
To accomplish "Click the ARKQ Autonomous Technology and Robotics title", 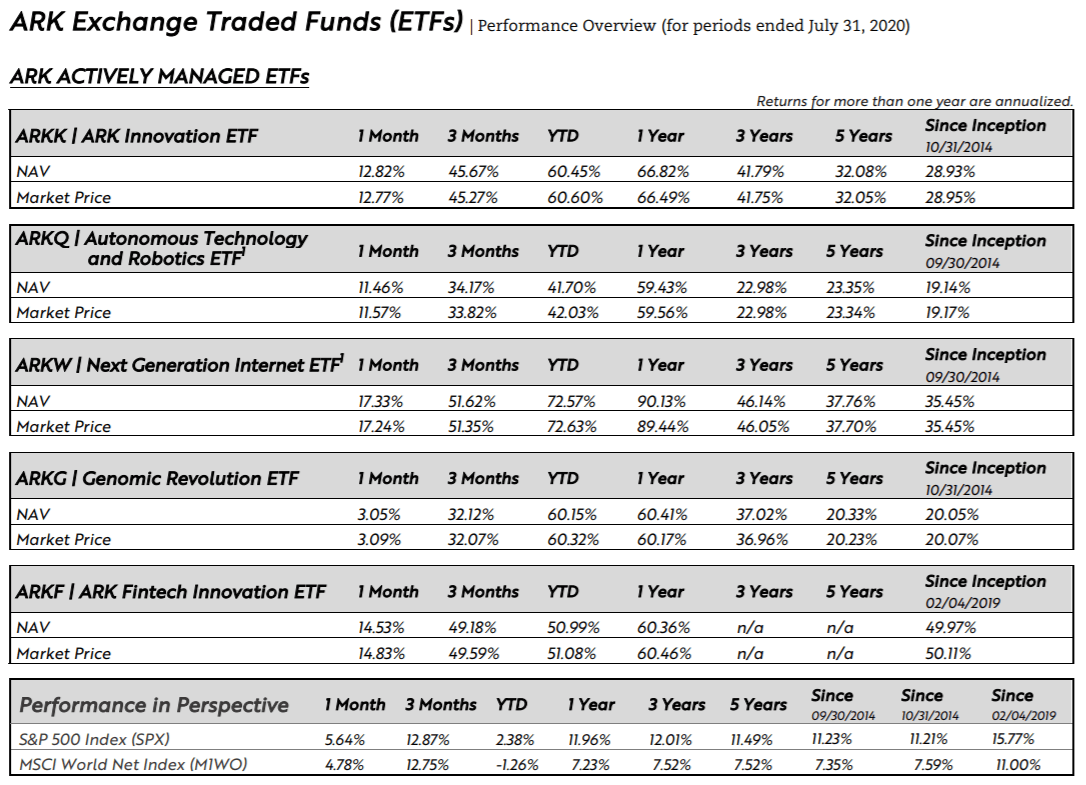I will point(162,249).
